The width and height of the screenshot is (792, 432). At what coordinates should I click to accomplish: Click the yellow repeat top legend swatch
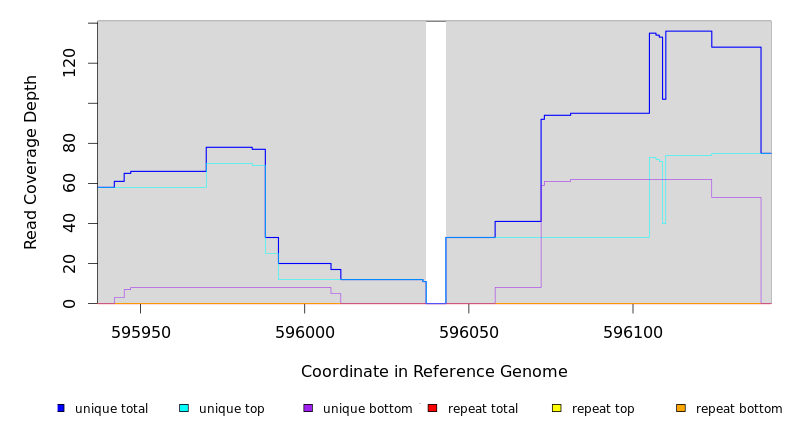click(x=556, y=408)
